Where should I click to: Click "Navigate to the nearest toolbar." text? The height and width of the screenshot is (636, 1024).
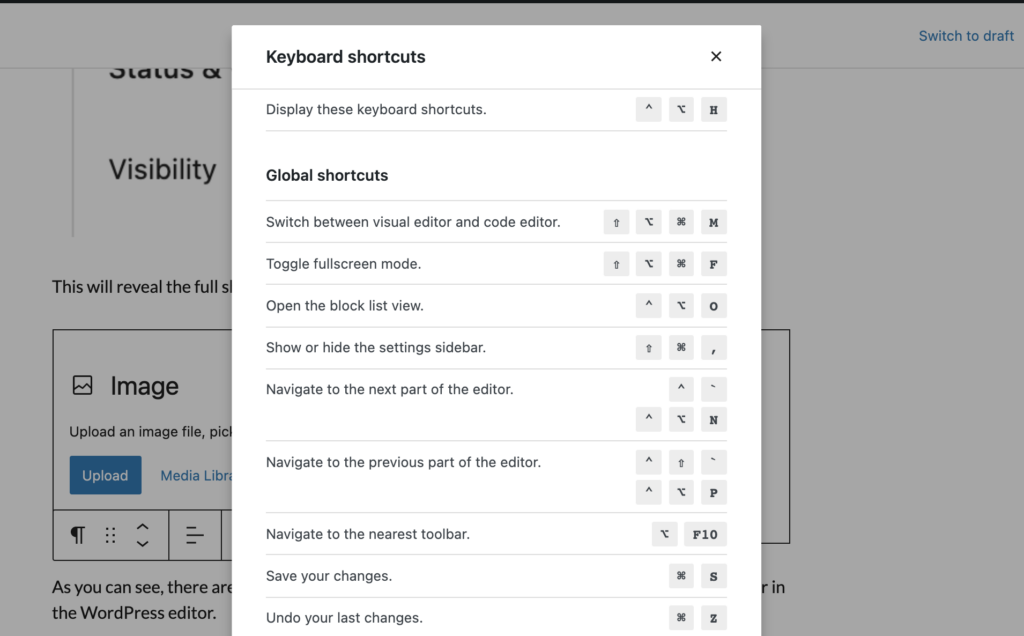point(368,534)
